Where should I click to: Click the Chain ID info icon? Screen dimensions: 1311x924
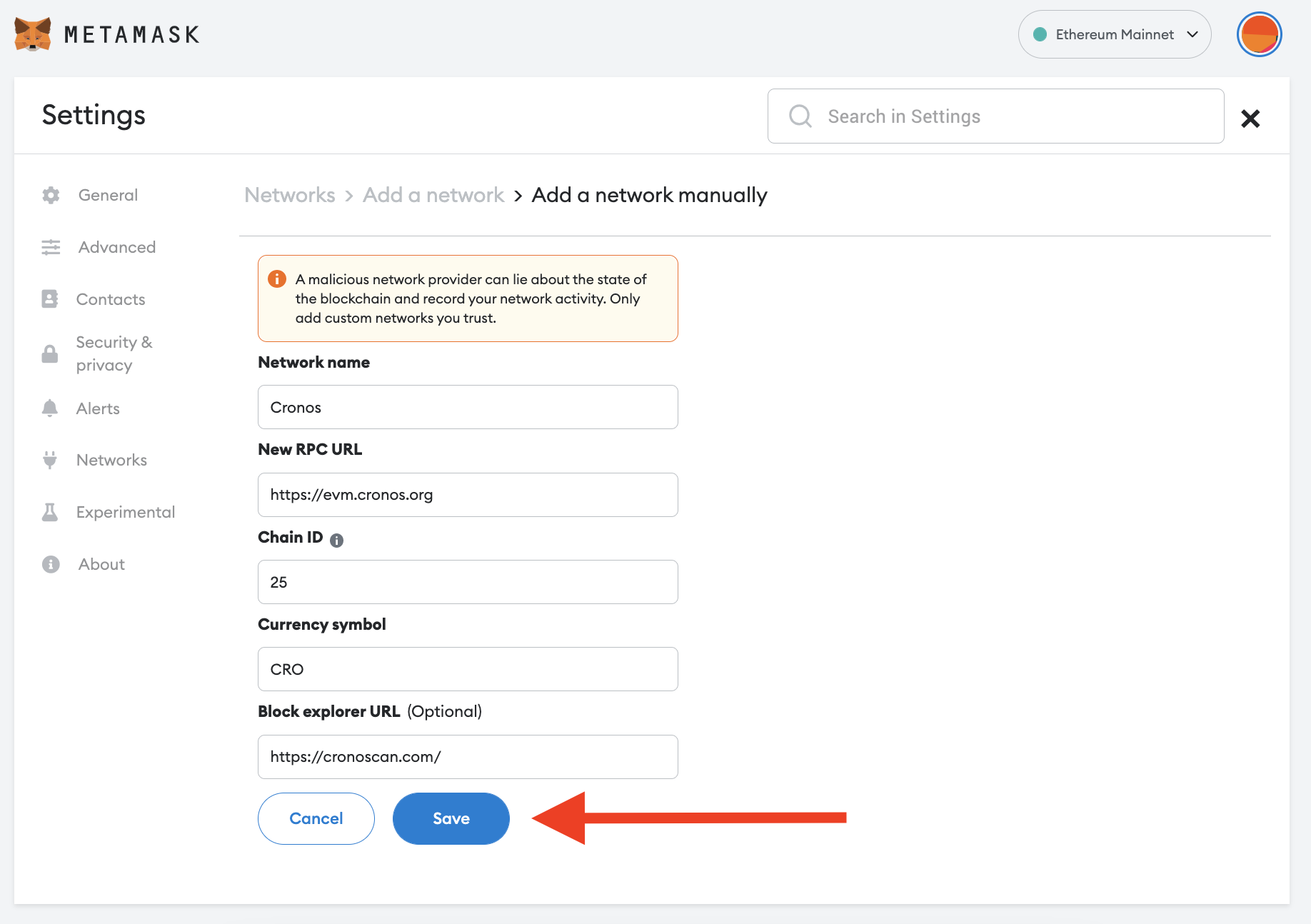point(337,541)
